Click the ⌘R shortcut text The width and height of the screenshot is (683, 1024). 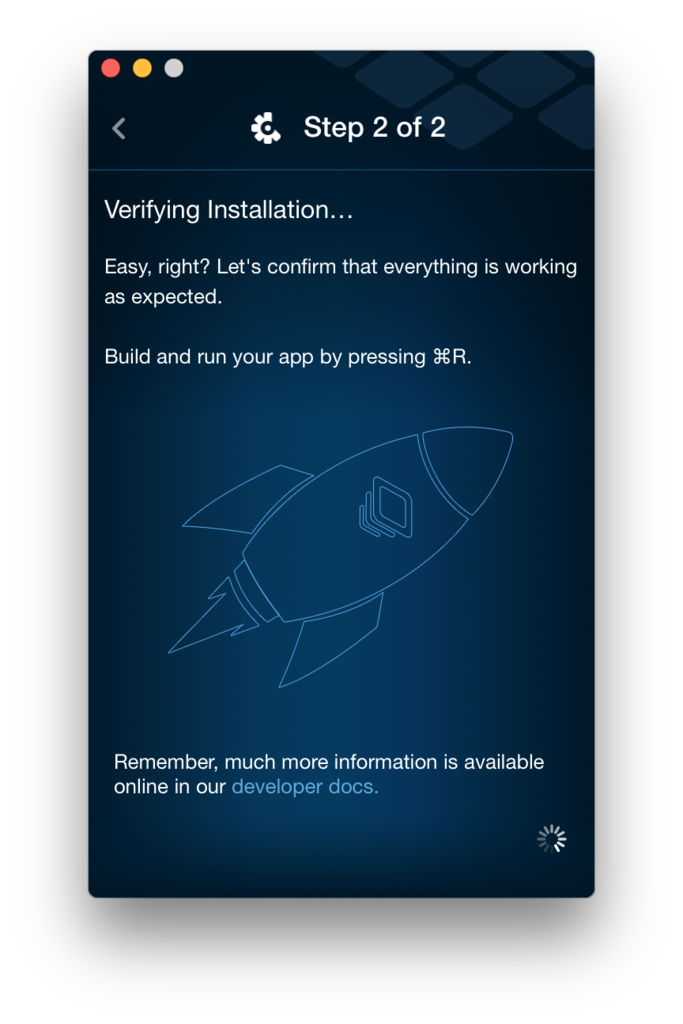coord(452,357)
